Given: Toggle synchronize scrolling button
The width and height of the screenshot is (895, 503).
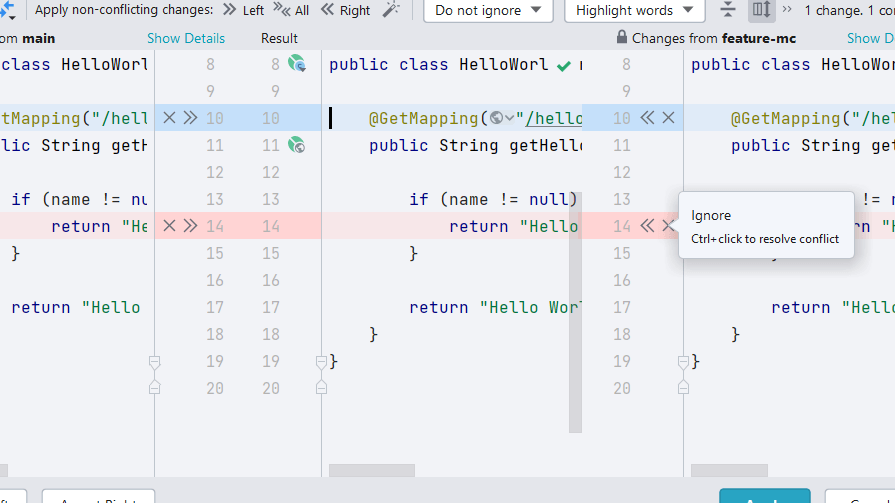Looking at the screenshot, I should click(x=761, y=10).
